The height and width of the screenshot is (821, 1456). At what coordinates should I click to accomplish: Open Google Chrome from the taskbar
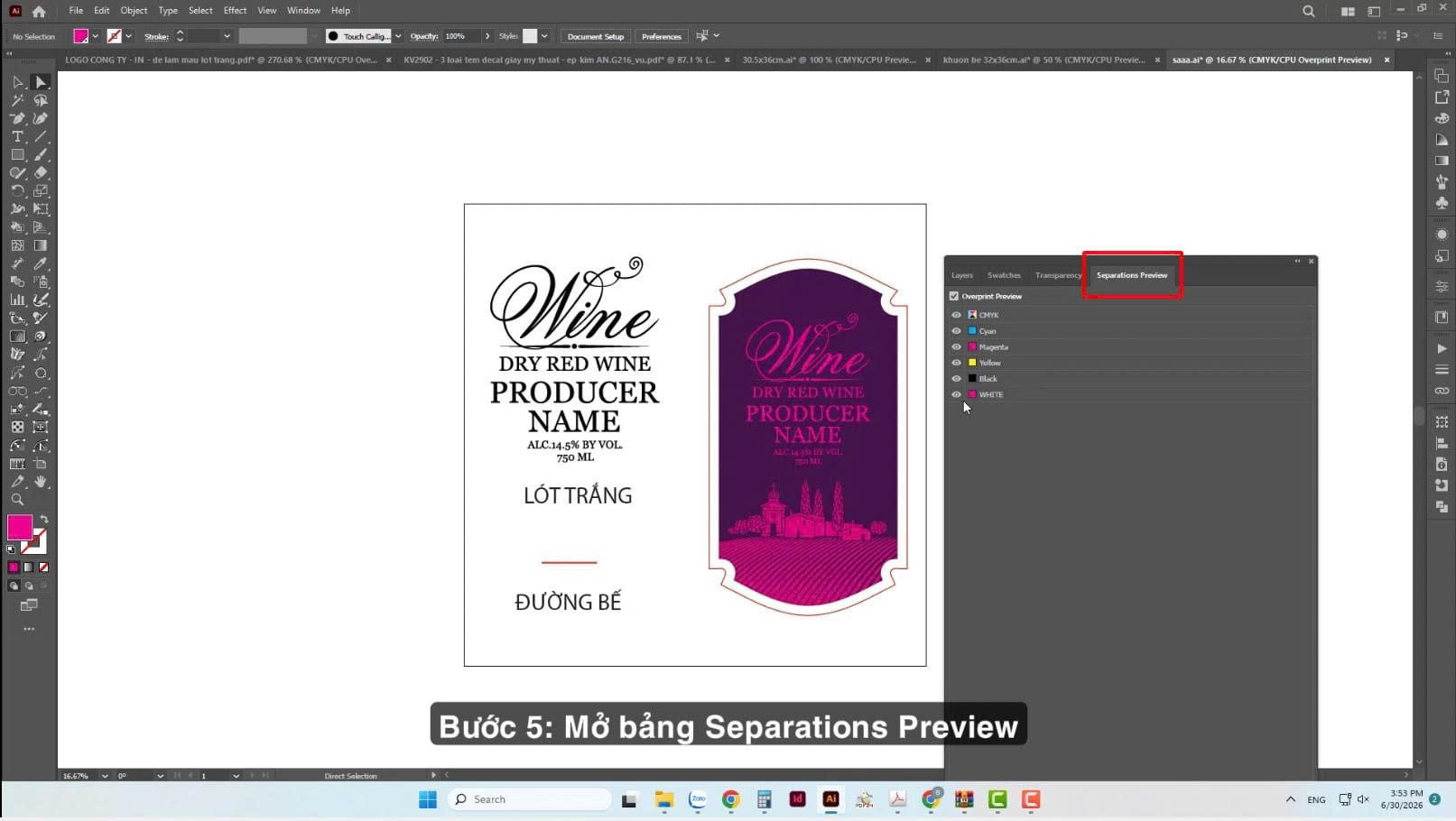coord(731,799)
